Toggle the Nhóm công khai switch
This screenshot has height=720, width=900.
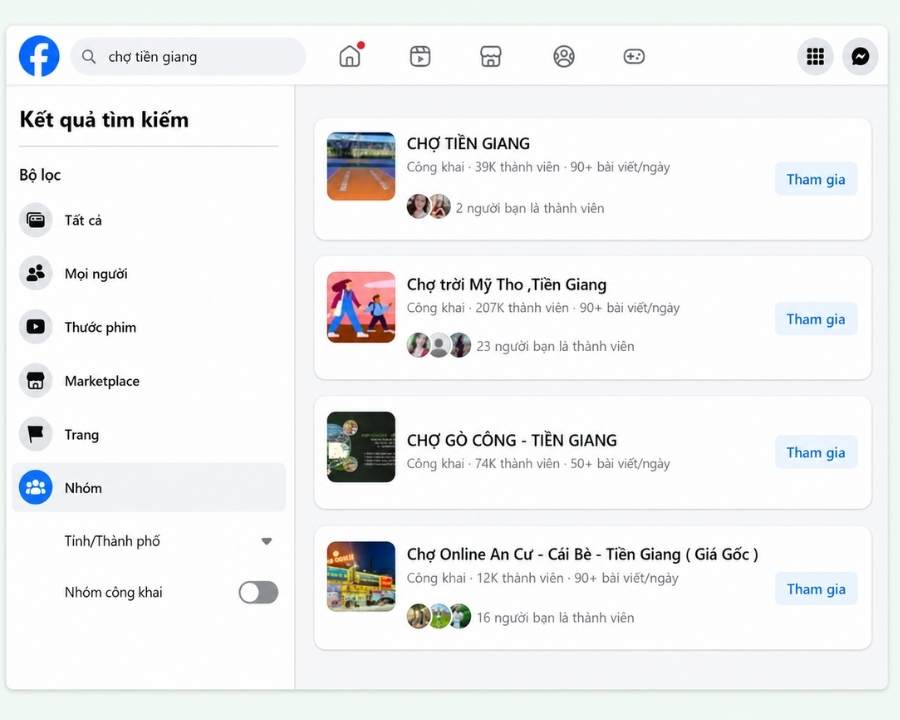click(258, 592)
